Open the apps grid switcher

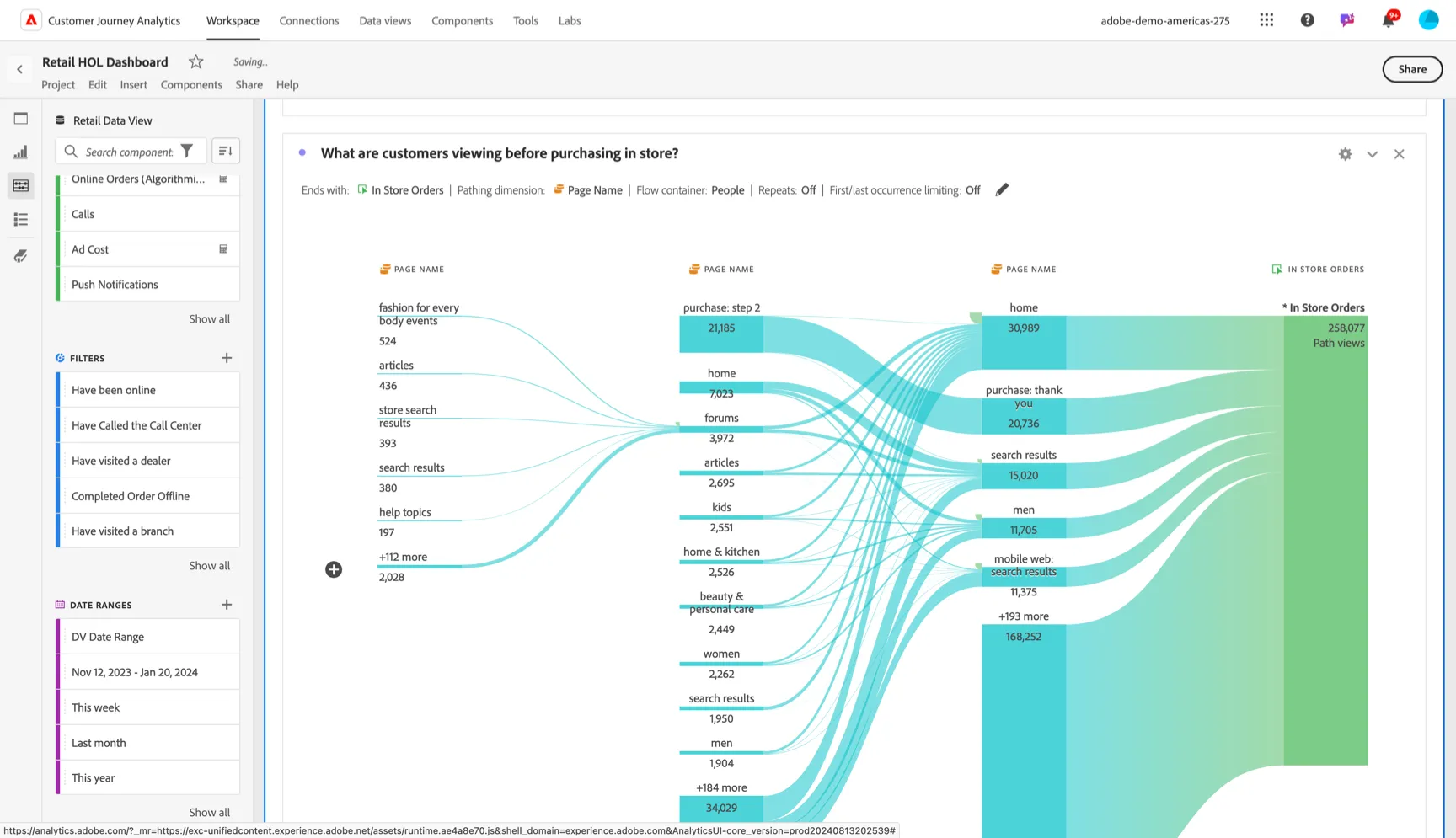tap(1266, 20)
